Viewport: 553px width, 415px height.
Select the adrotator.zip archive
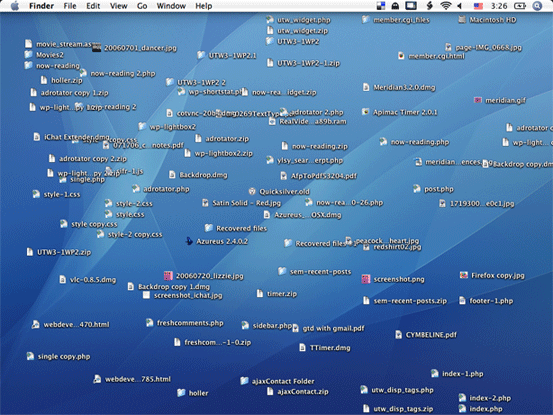click(x=222, y=139)
